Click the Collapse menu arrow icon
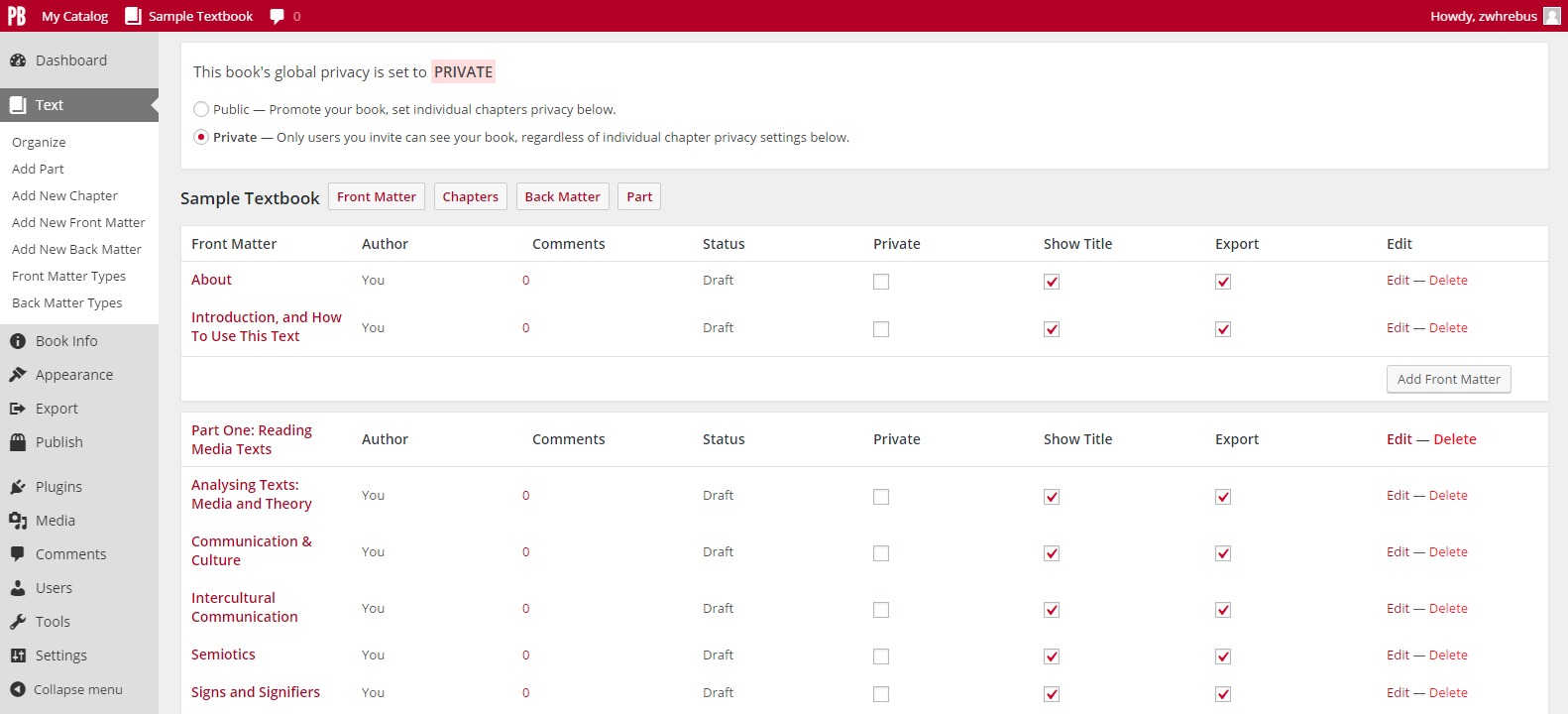 tap(18, 689)
